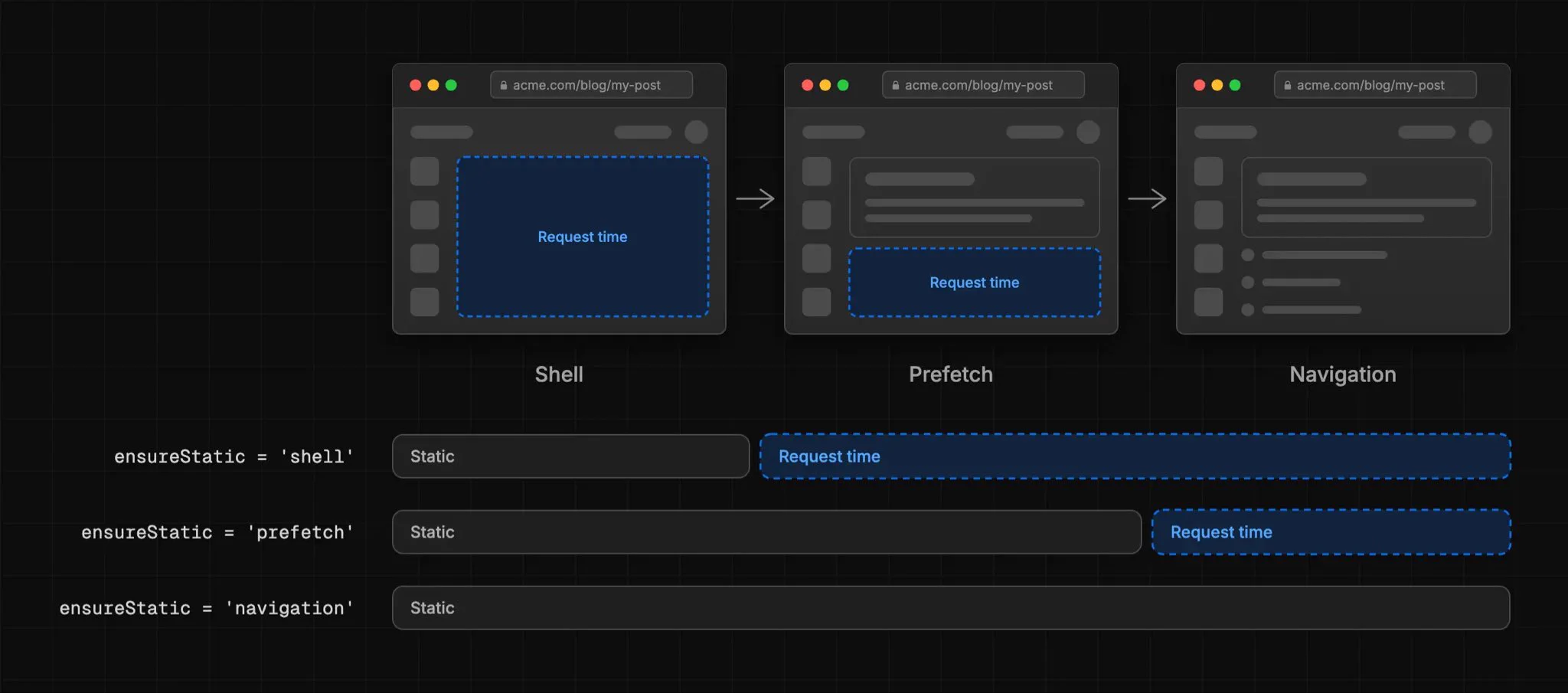1568x693 pixels.
Task: Click the bottom sidebar square in Navigation window
Action: [1208, 302]
